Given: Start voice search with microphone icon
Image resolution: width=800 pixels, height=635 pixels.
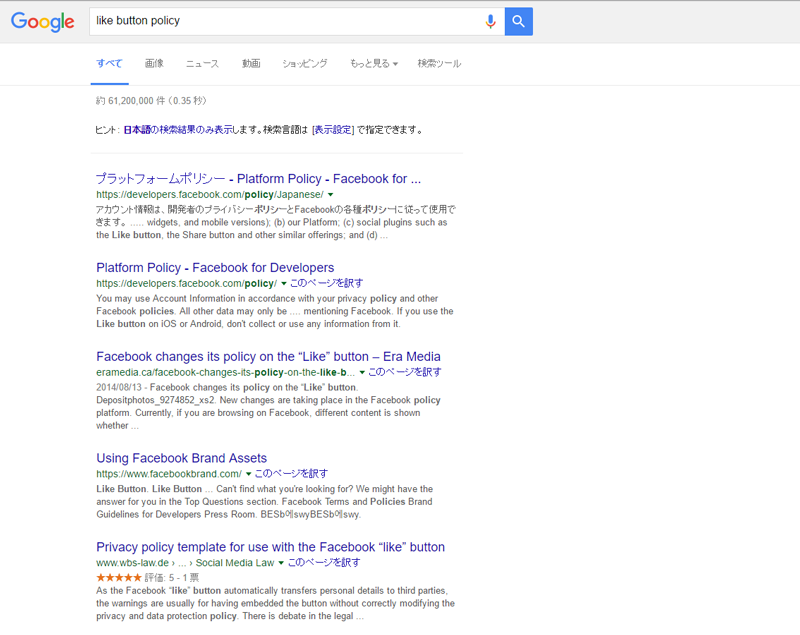Looking at the screenshot, I should (x=490, y=21).
